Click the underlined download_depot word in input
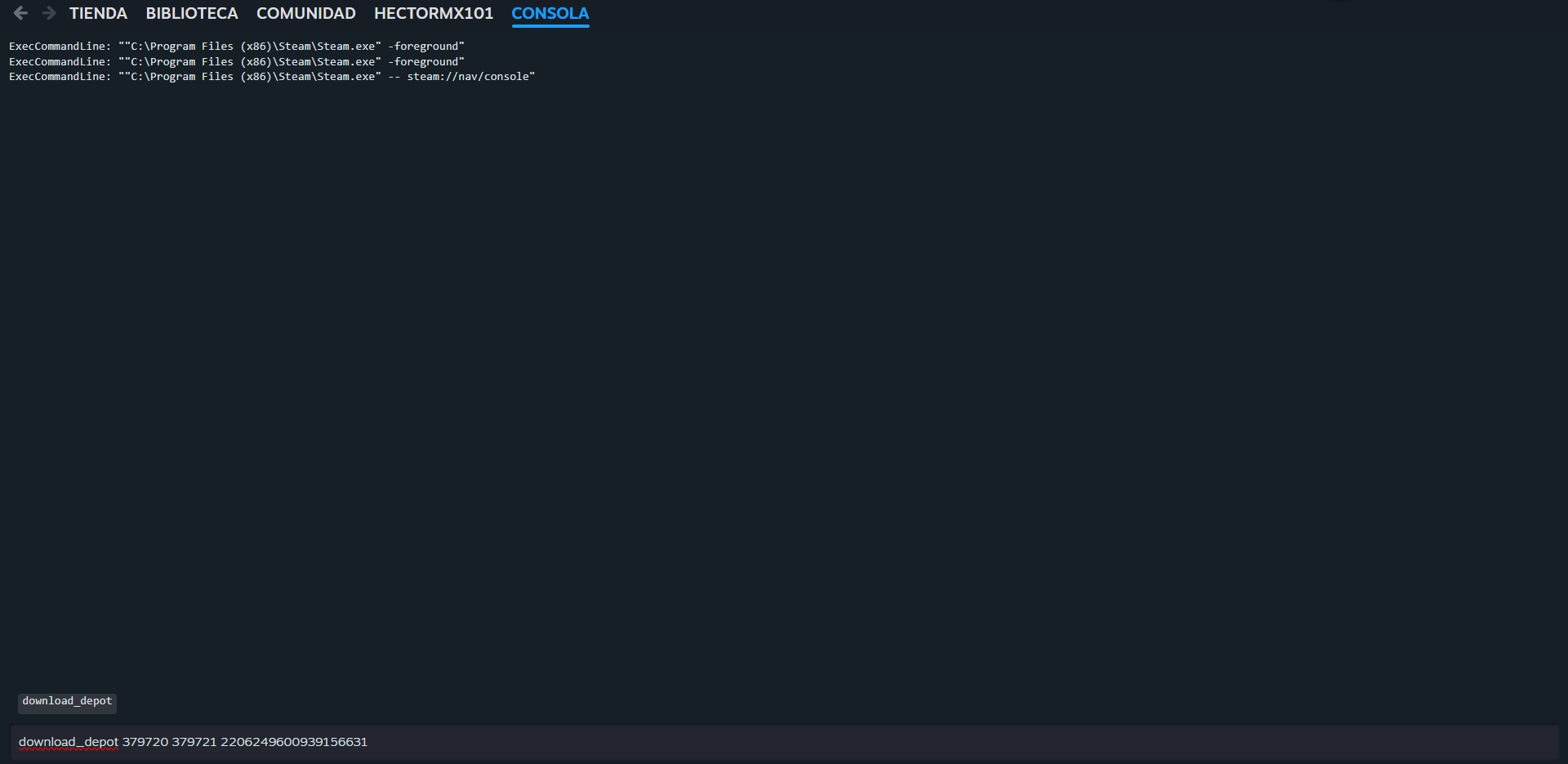The height and width of the screenshot is (764, 1568). pyautogui.click(x=69, y=742)
